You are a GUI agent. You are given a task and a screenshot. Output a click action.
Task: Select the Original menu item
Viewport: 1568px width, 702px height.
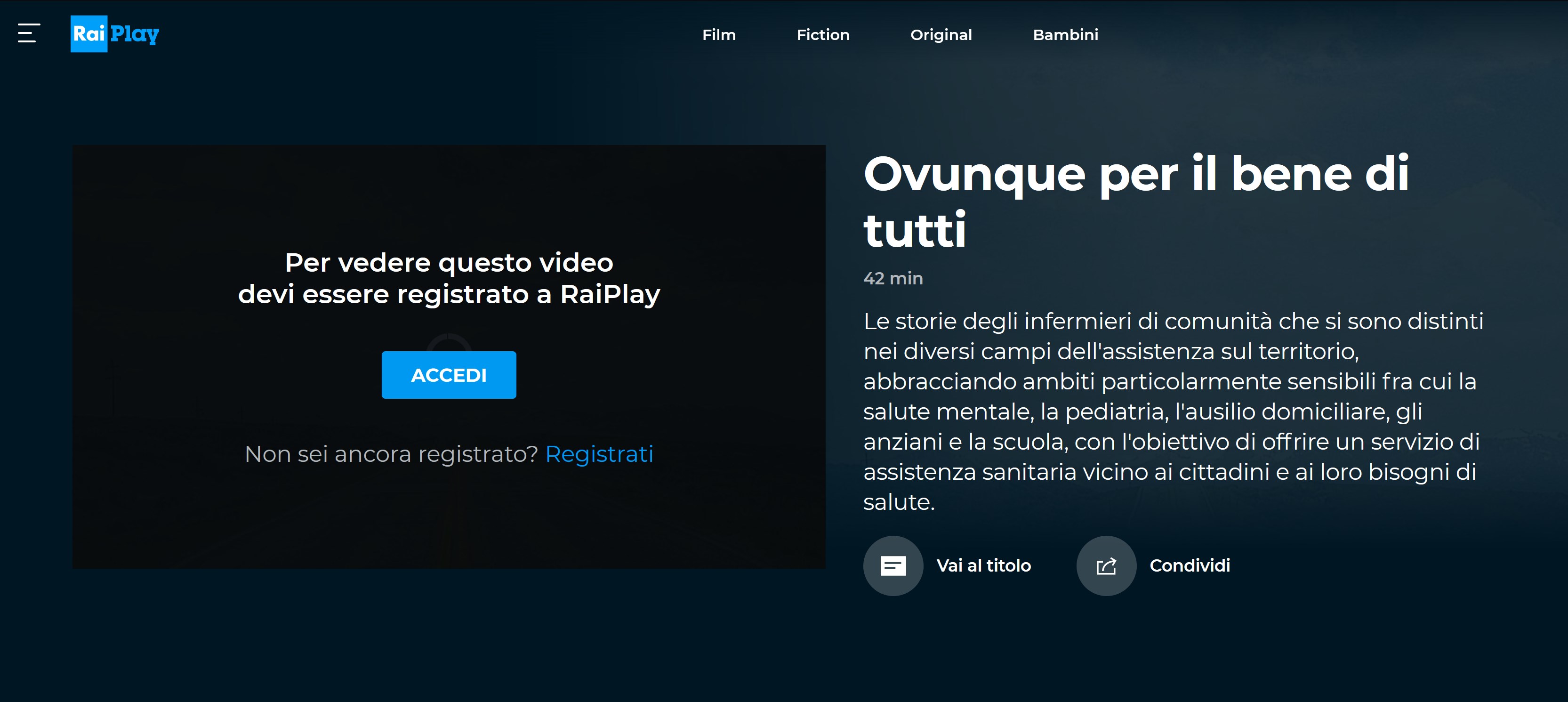pyautogui.click(x=941, y=35)
